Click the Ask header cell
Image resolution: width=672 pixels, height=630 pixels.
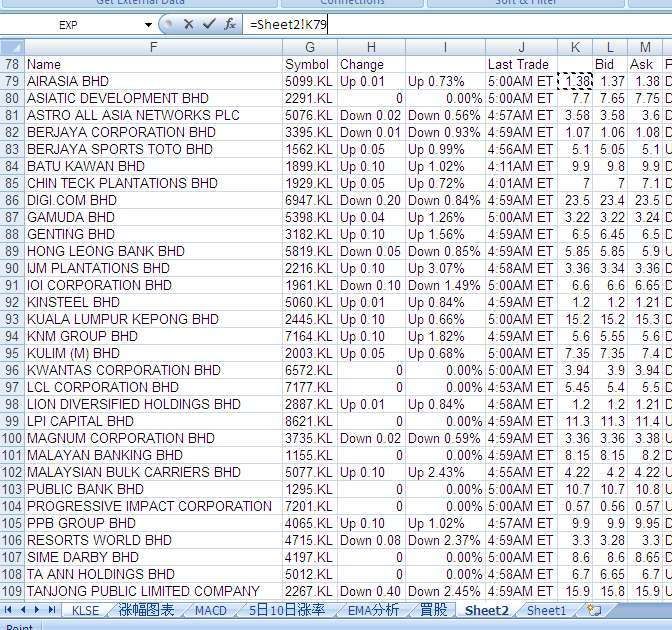(x=645, y=64)
